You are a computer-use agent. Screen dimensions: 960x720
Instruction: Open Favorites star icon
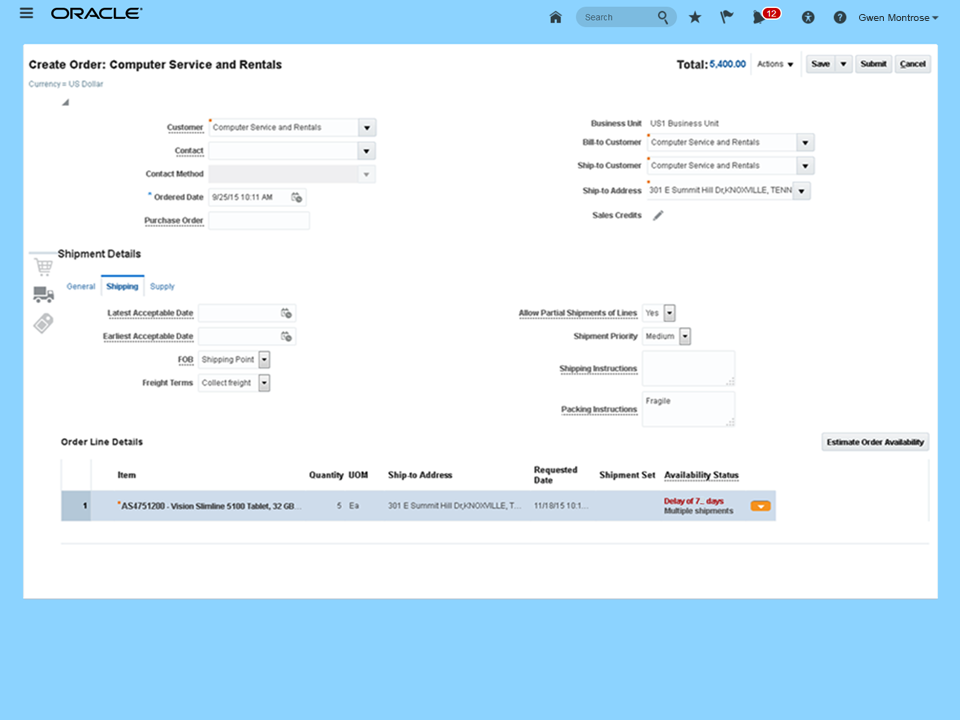click(x=694, y=17)
